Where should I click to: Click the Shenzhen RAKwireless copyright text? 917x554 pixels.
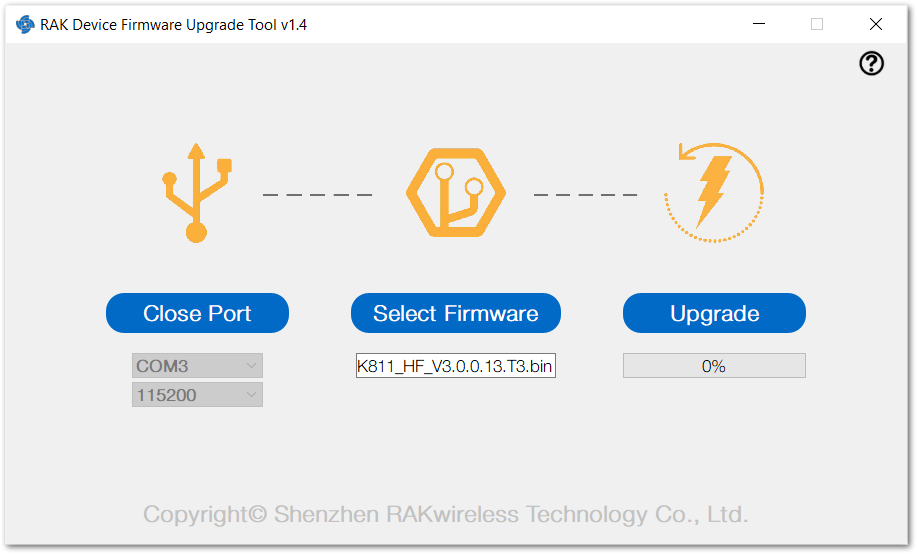(446, 514)
